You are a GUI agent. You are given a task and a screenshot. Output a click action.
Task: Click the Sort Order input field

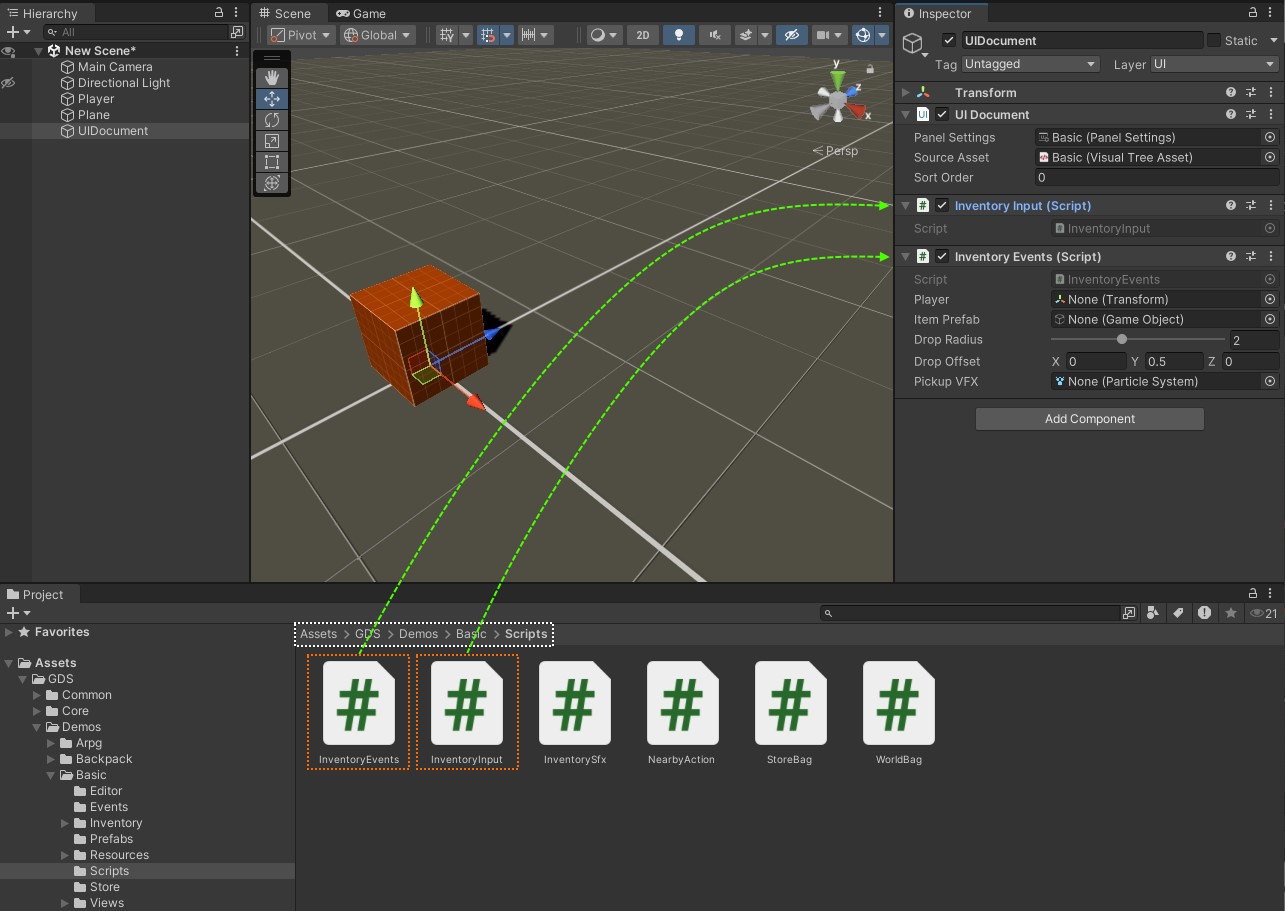coord(1155,178)
